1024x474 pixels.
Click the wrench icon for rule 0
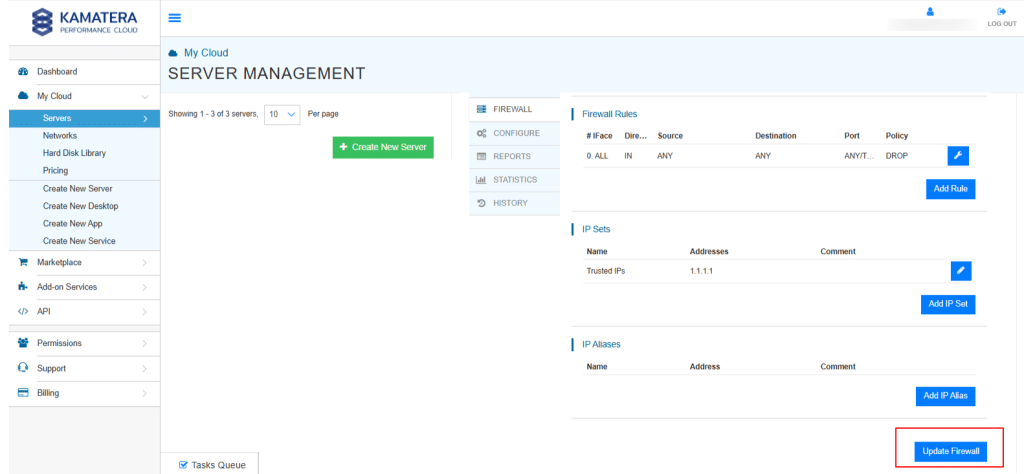(958, 155)
